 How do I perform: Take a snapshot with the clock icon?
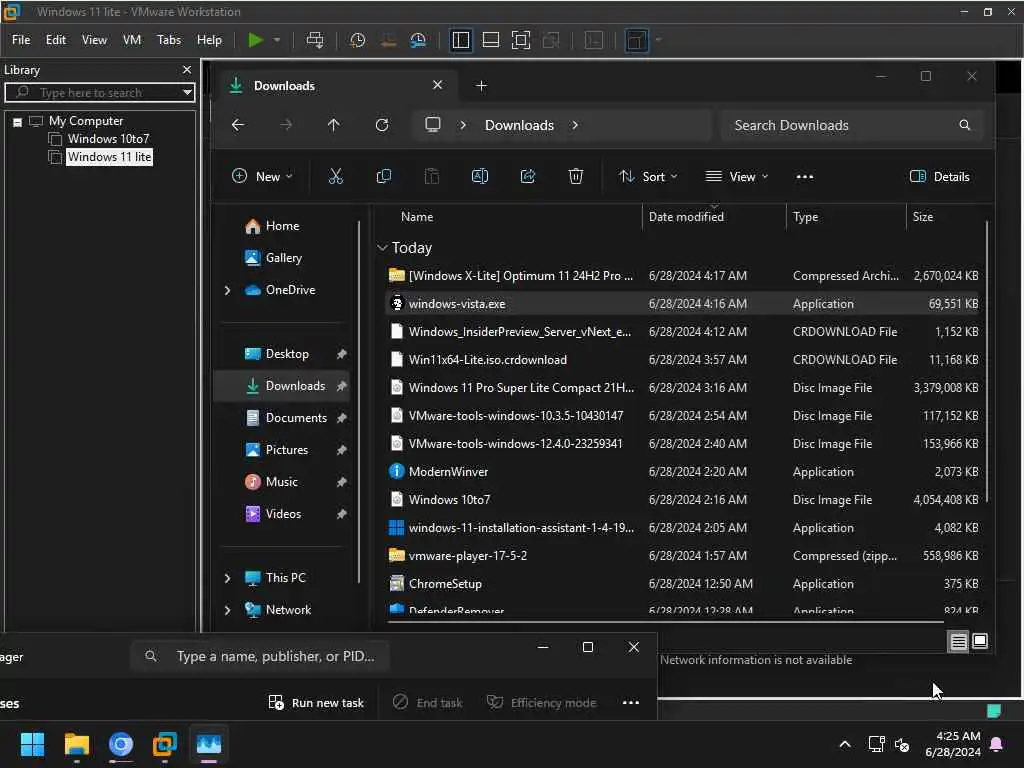357,40
